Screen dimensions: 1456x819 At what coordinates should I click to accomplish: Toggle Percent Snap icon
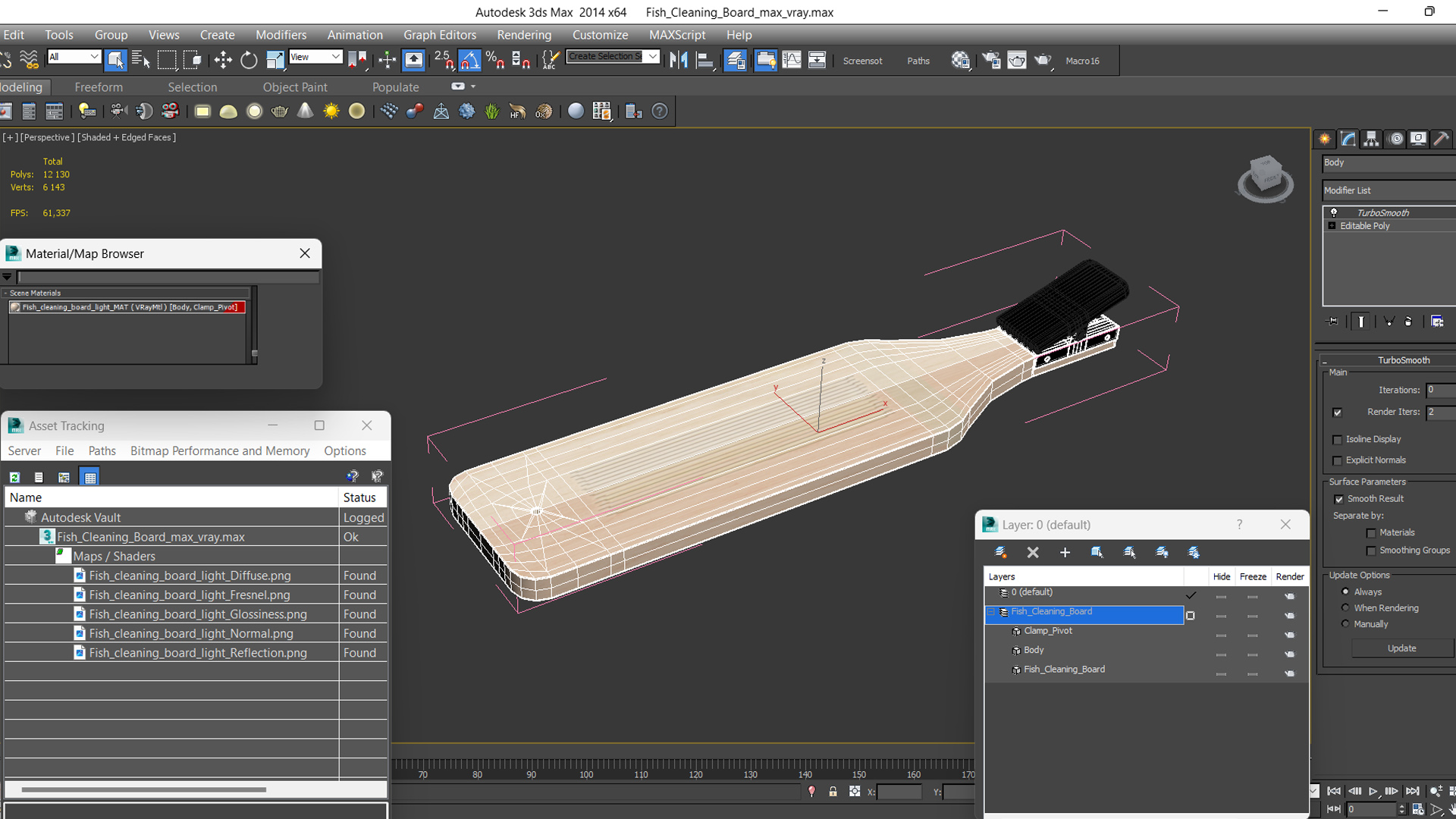495,60
